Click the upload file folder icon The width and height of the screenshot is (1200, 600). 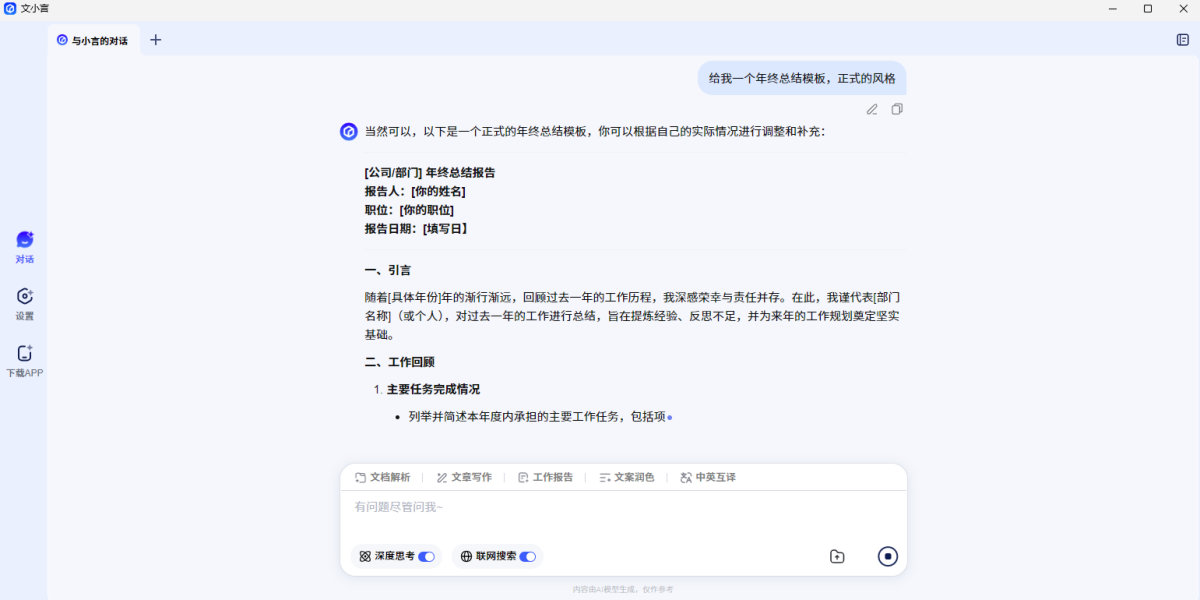tap(837, 556)
